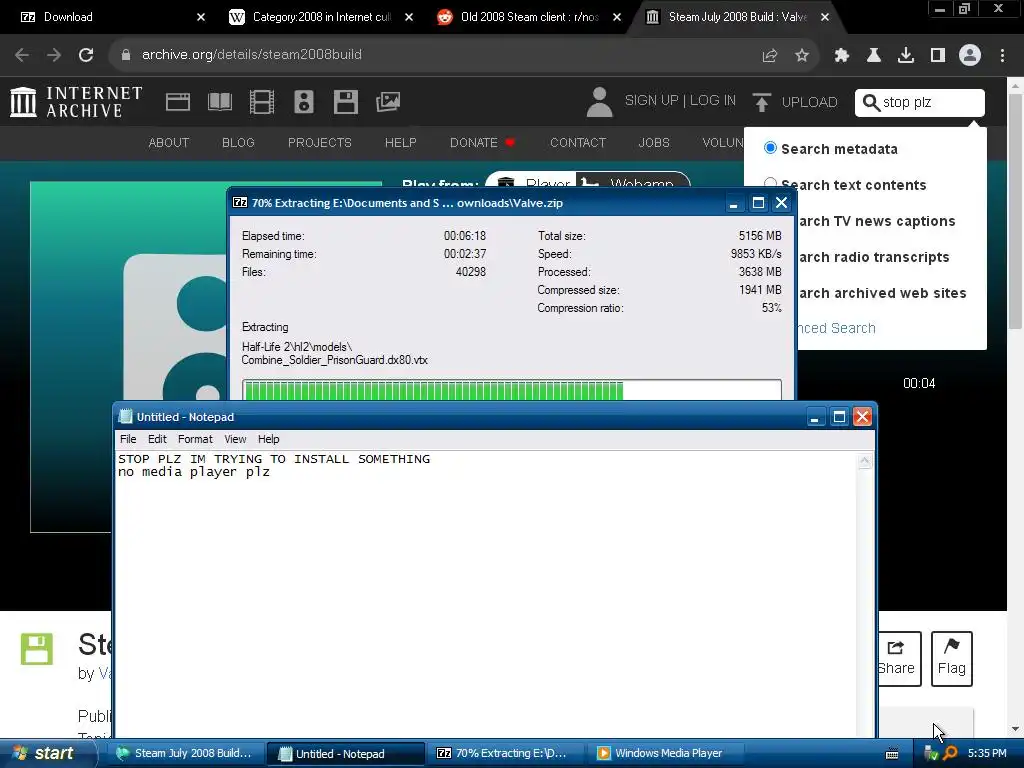
Task: Open the DONATE nav link
Action: pyautogui.click(x=482, y=142)
